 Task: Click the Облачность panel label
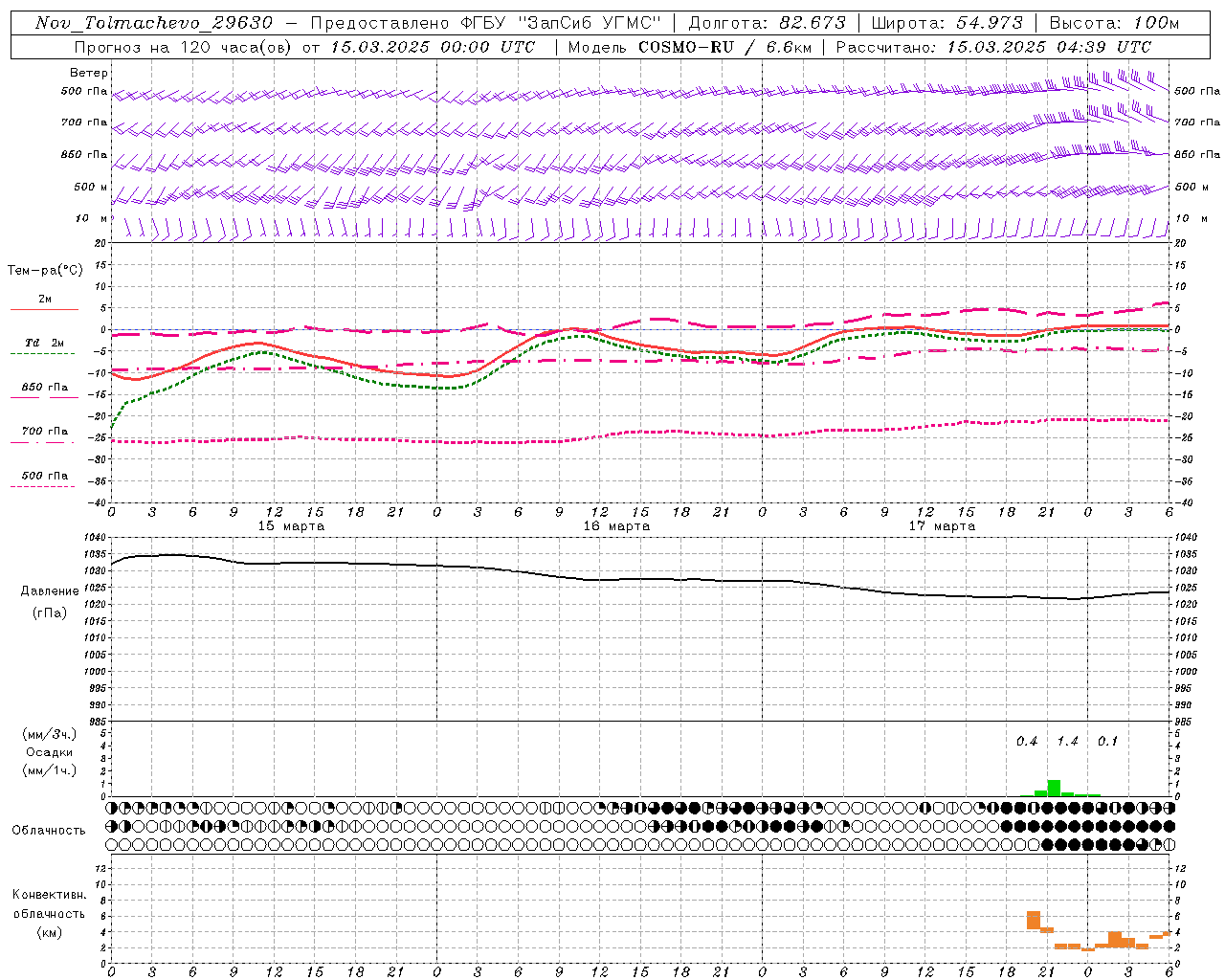[x=49, y=830]
